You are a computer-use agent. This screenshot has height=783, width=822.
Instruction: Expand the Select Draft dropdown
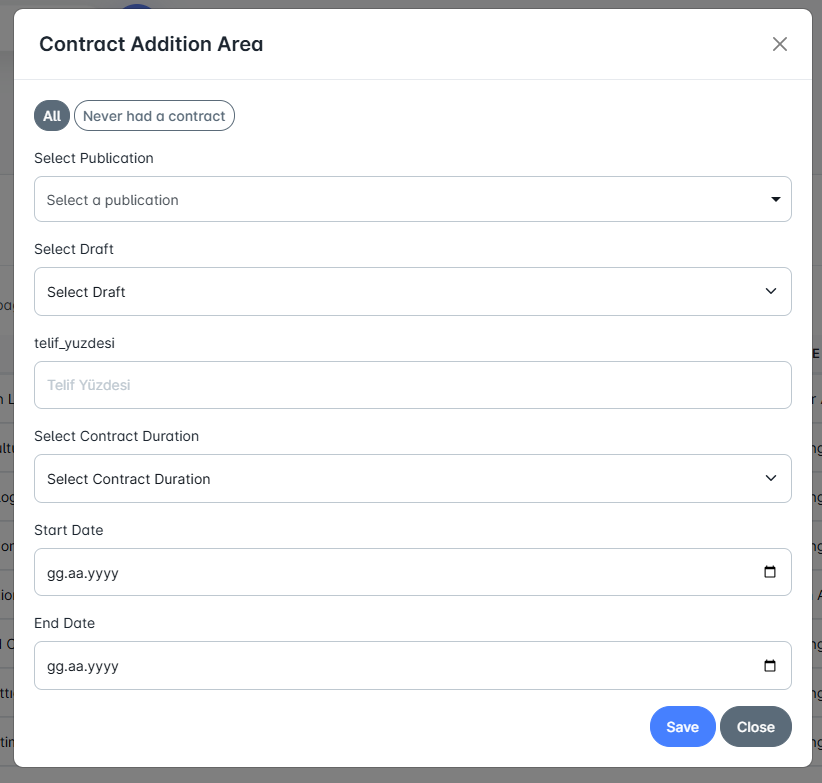pos(400,291)
